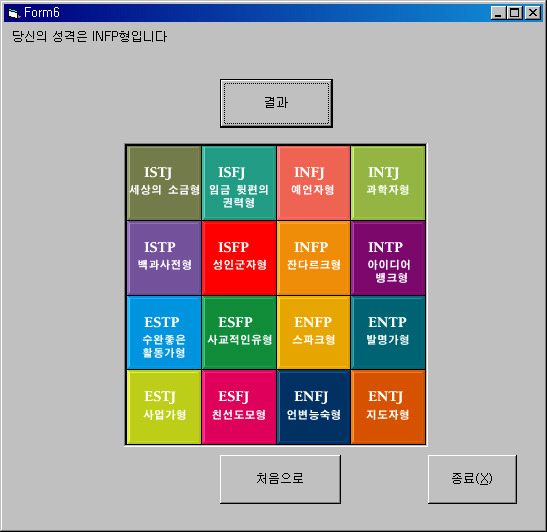Select the ESTJ 사업가형 tile
Image resolution: width=547 pixels, height=532 pixels.
click(x=164, y=407)
